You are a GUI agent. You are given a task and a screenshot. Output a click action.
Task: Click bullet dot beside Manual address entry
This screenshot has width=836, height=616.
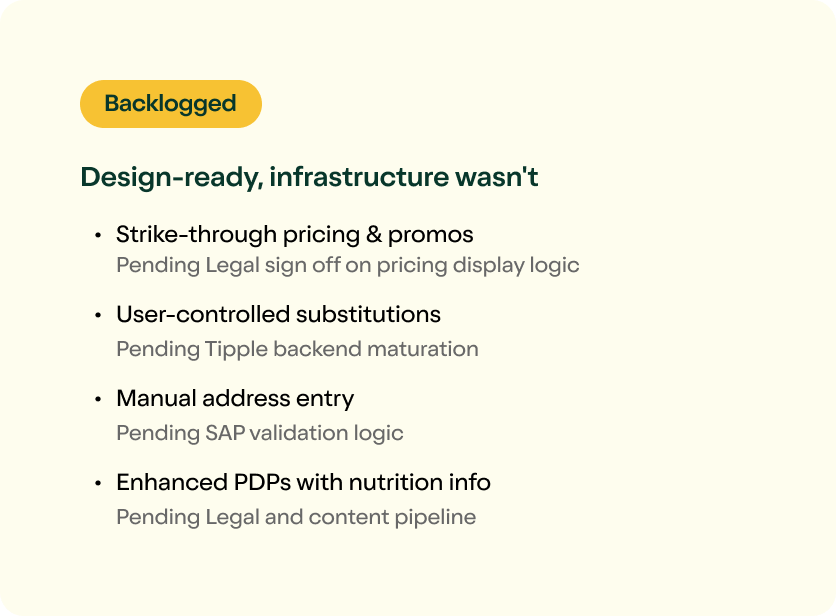coord(98,399)
